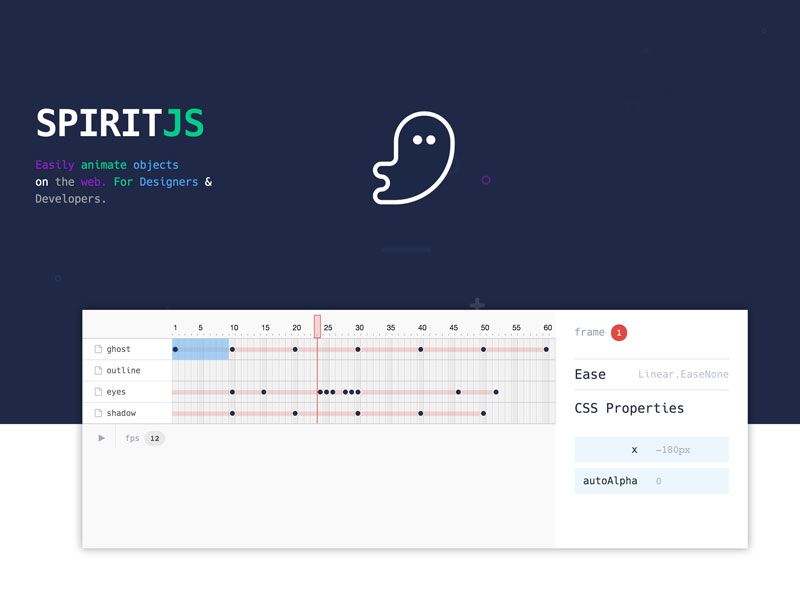Select eyes keyframe at frame 52
This screenshot has height=600, width=800.
tap(496, 392)
